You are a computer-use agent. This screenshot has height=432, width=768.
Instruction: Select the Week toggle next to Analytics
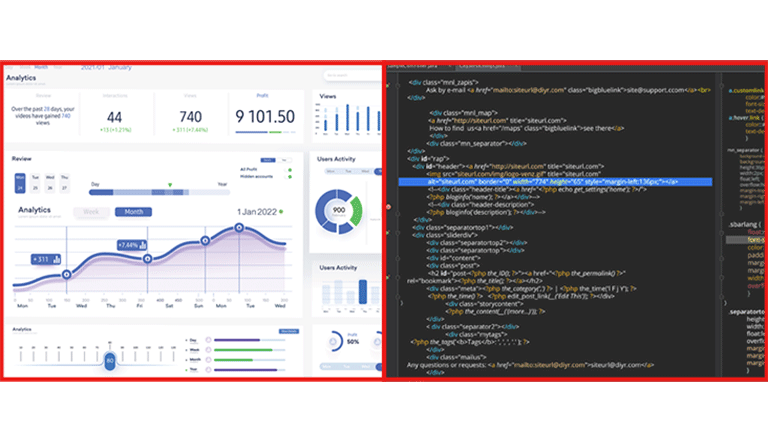(x=91, y=212)
